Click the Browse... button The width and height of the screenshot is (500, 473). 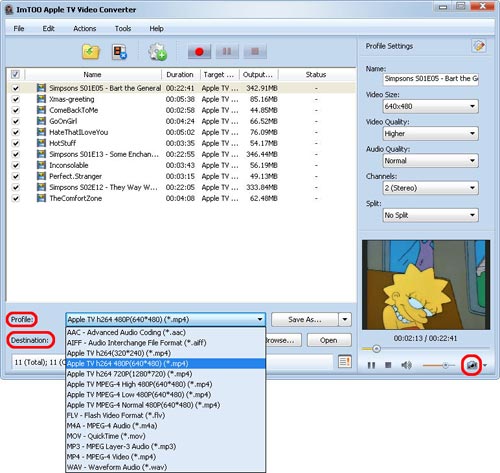283,340
